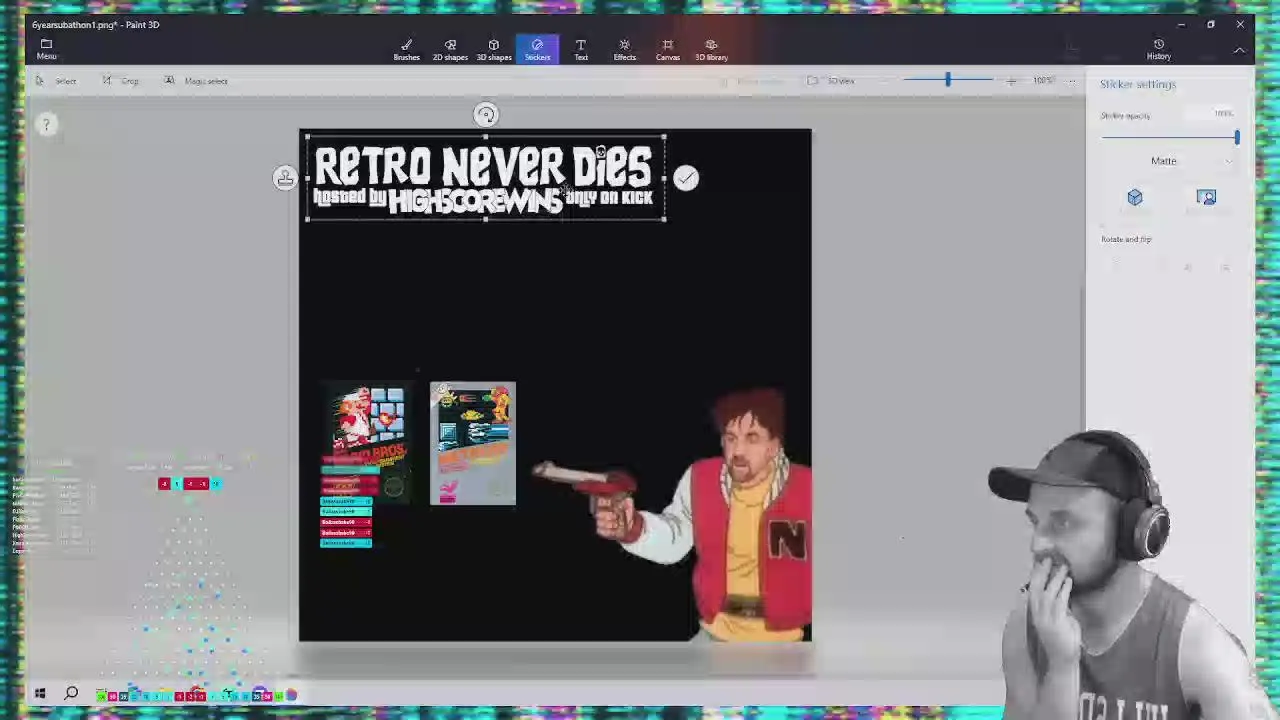Open the 2D shapes tab

pyautogui.click(x=450, y=49)
